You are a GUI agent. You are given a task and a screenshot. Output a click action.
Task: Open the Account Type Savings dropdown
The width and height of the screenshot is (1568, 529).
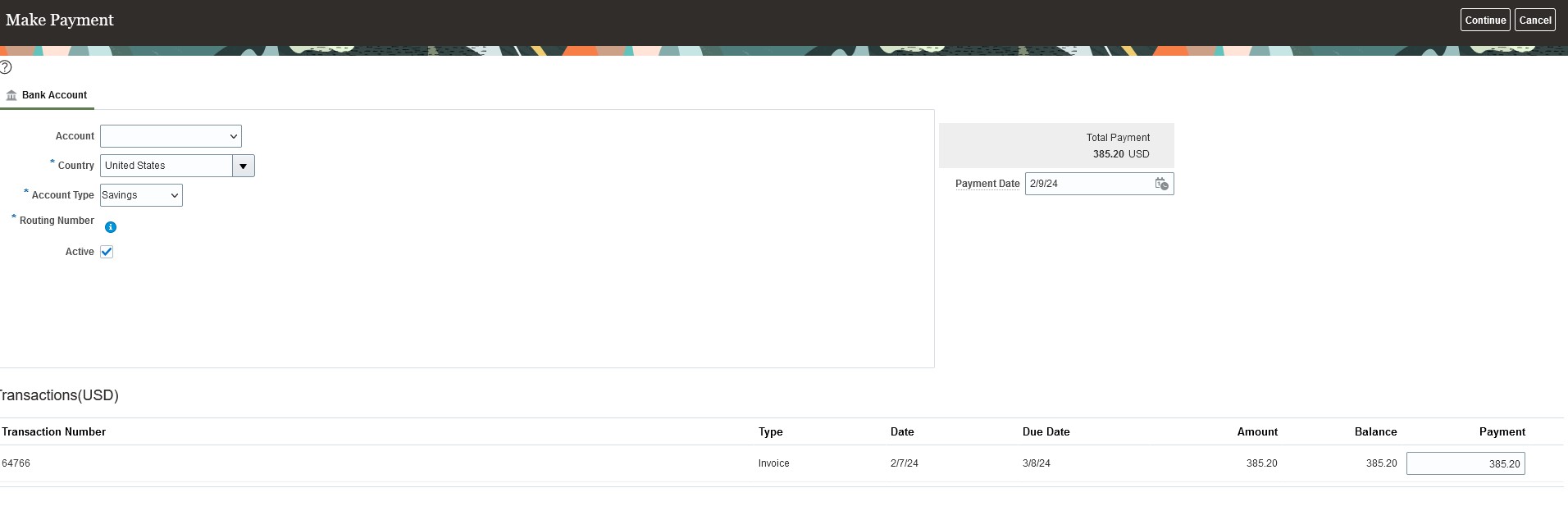coord(141,195)
